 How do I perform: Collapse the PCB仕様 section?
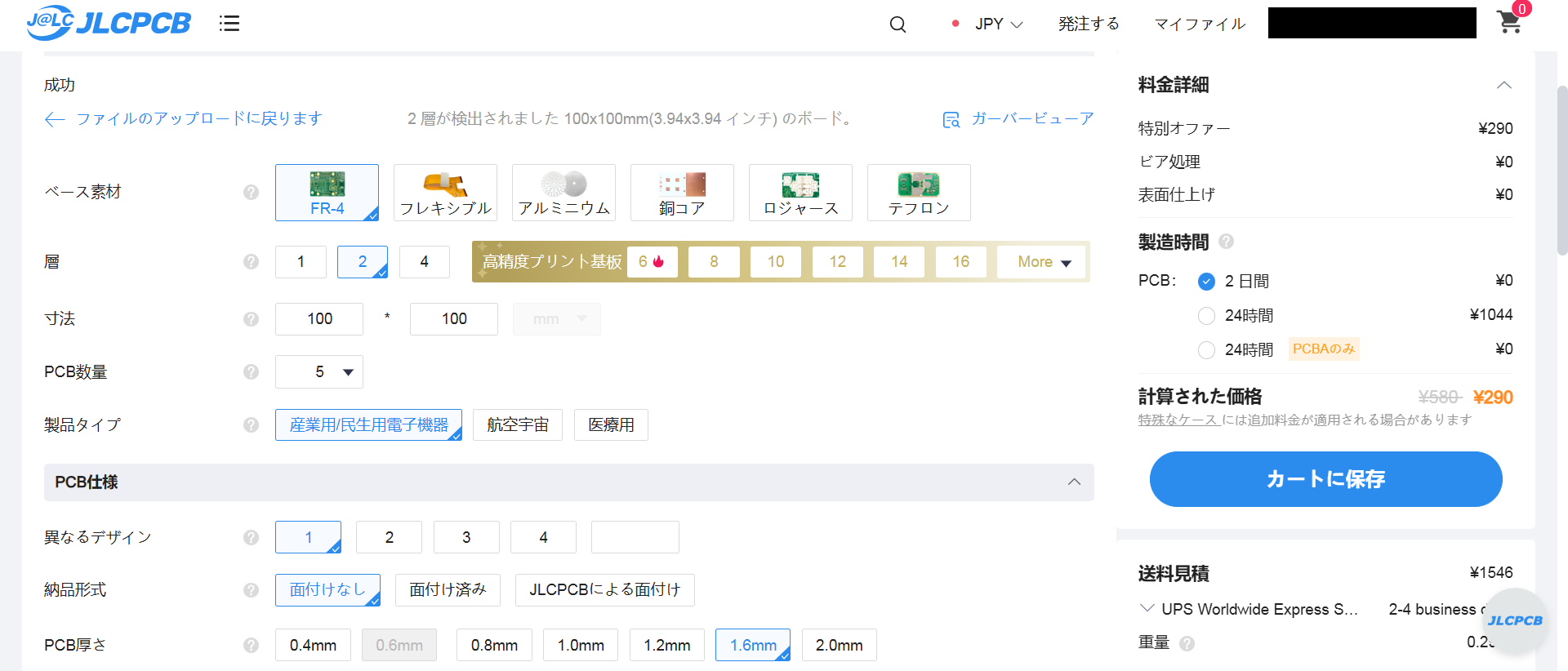click(1074, 482)
